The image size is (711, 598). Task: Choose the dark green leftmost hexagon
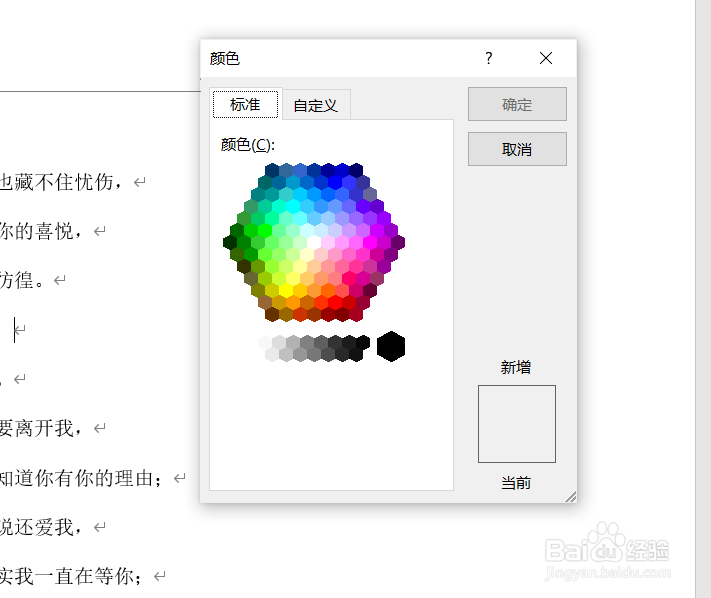coord(230,243)
